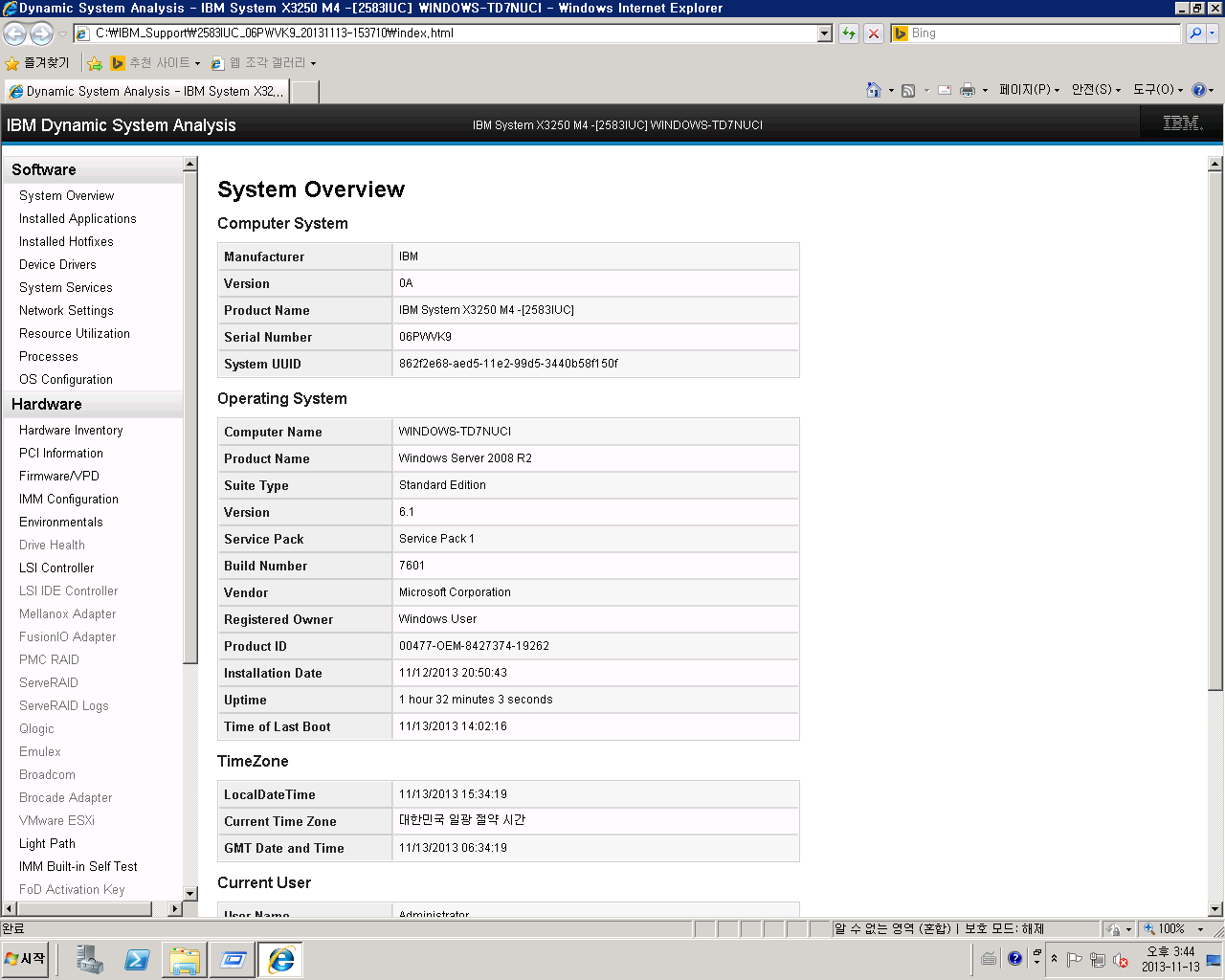Click the blue help question mark icon
1225x980 pixels.
[1199, 90]
